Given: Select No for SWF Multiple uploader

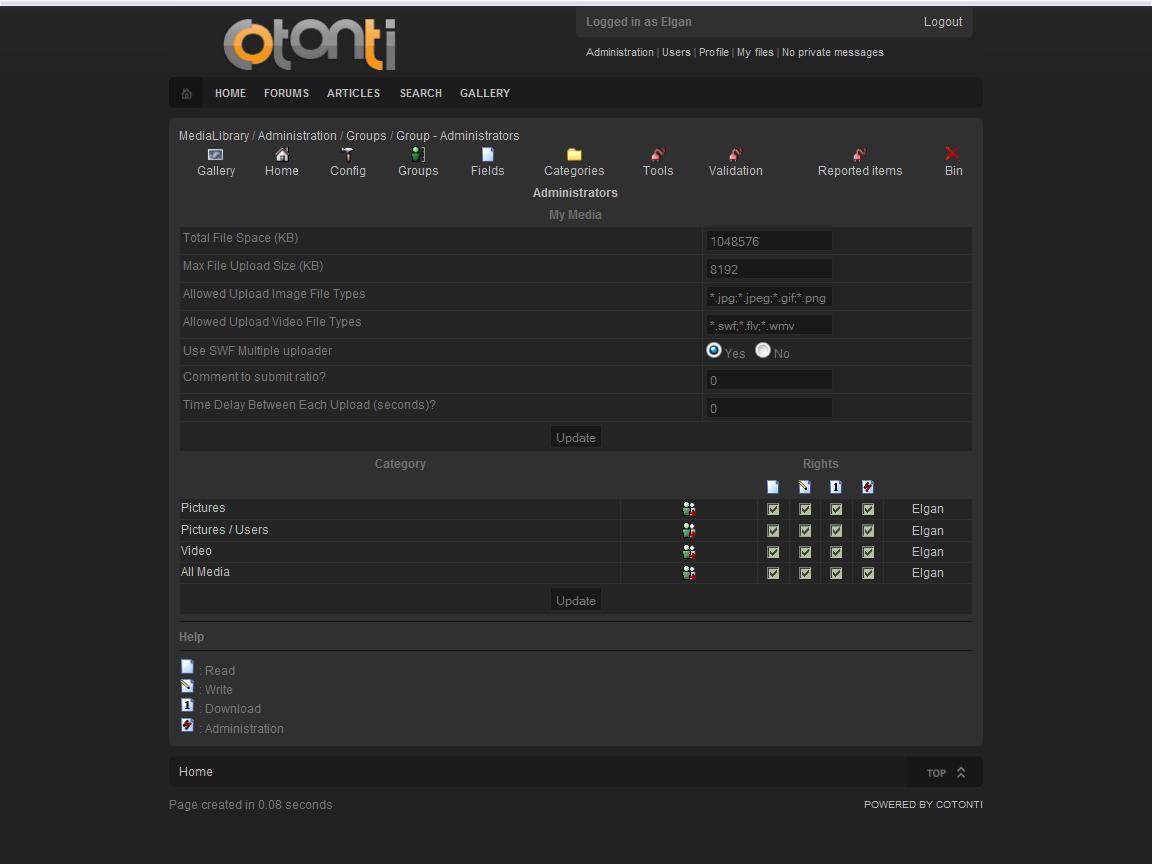Looking at the screenshot, I should click(763, 350).
